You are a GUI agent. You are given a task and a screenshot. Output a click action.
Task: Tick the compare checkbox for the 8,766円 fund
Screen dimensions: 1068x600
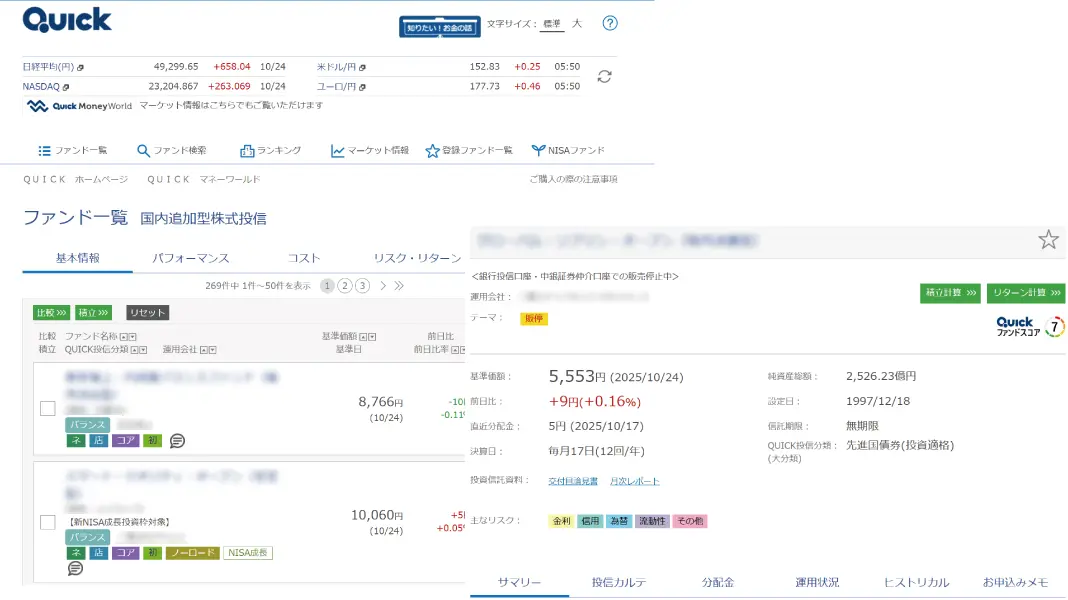tap(48, 409)
